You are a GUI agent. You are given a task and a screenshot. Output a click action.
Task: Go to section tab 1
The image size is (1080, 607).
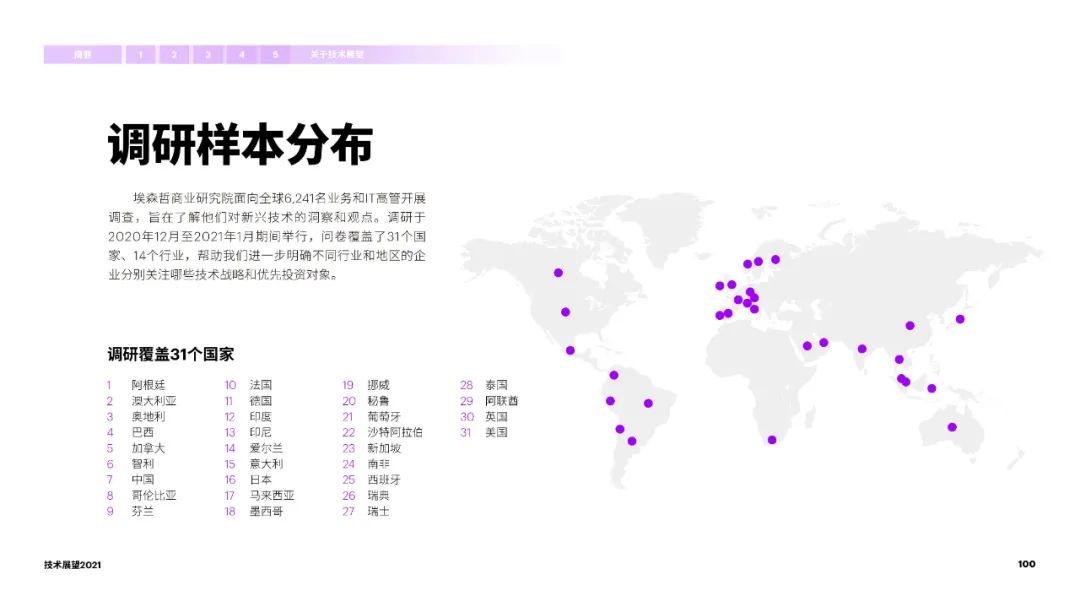point(141,54)
